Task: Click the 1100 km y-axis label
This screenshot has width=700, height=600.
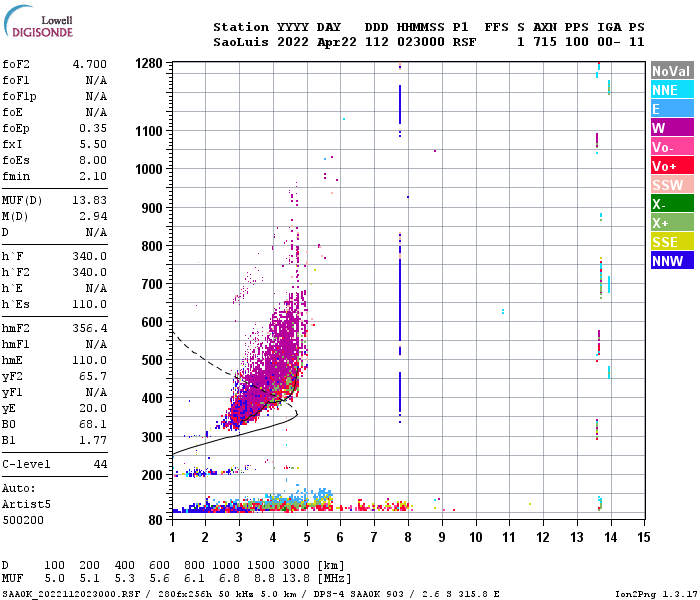Action: 149,131
